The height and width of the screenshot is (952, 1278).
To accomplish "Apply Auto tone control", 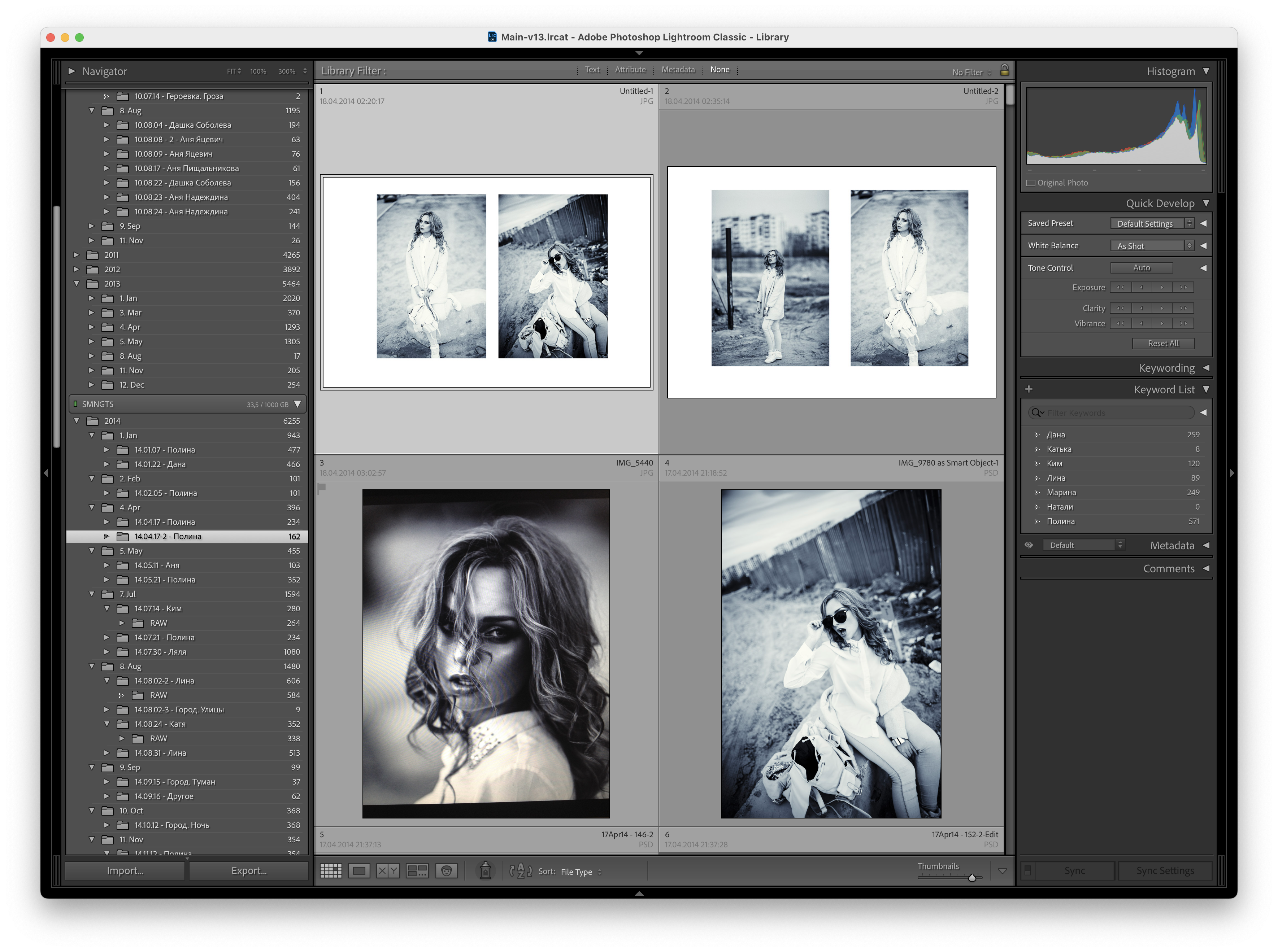I will pos(1142,268).
